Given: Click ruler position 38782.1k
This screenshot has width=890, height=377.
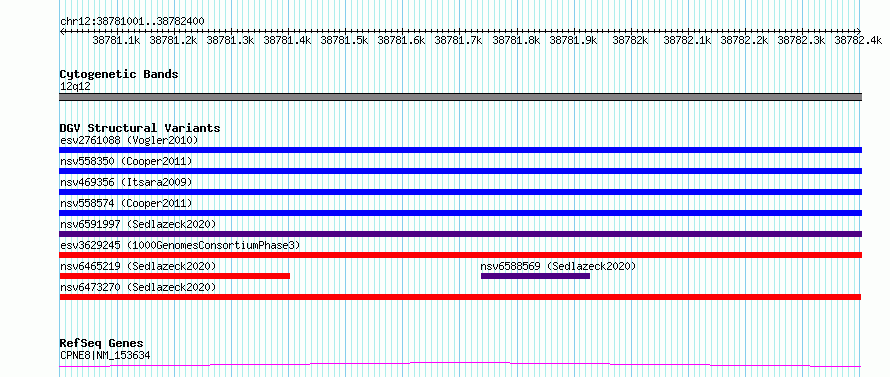Looking at the screenshot, I should 687,40.
